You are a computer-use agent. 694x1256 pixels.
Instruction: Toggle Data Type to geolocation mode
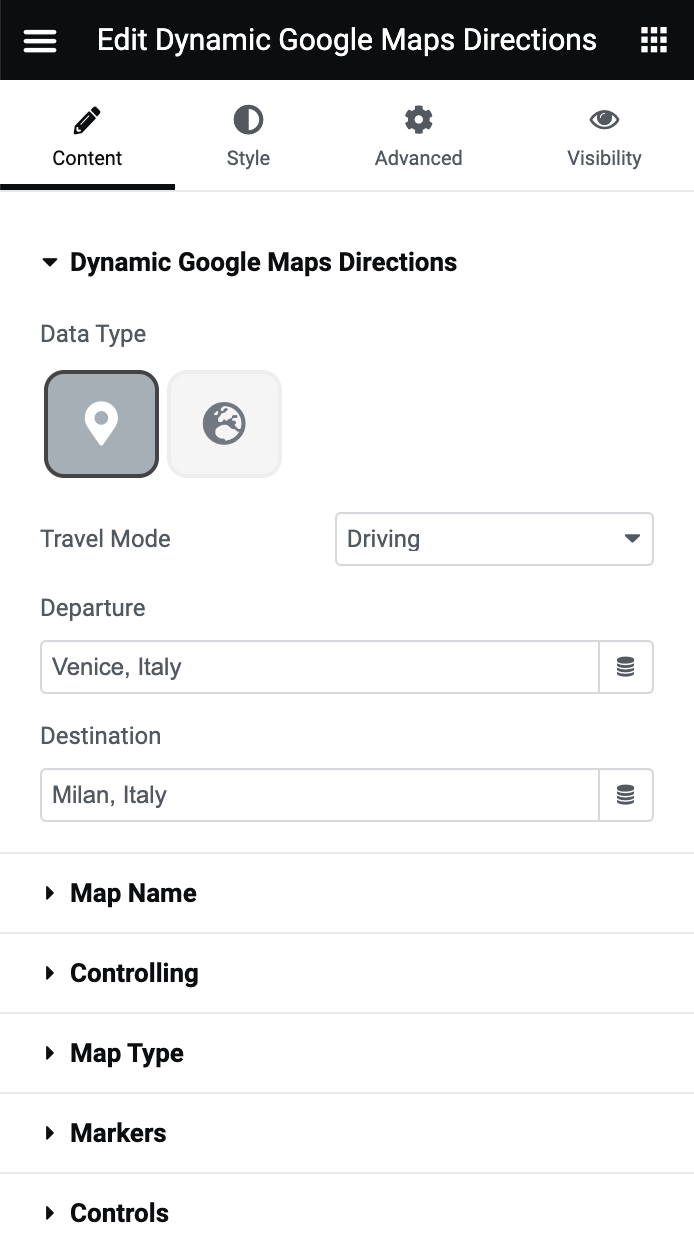tap(224, 423)
